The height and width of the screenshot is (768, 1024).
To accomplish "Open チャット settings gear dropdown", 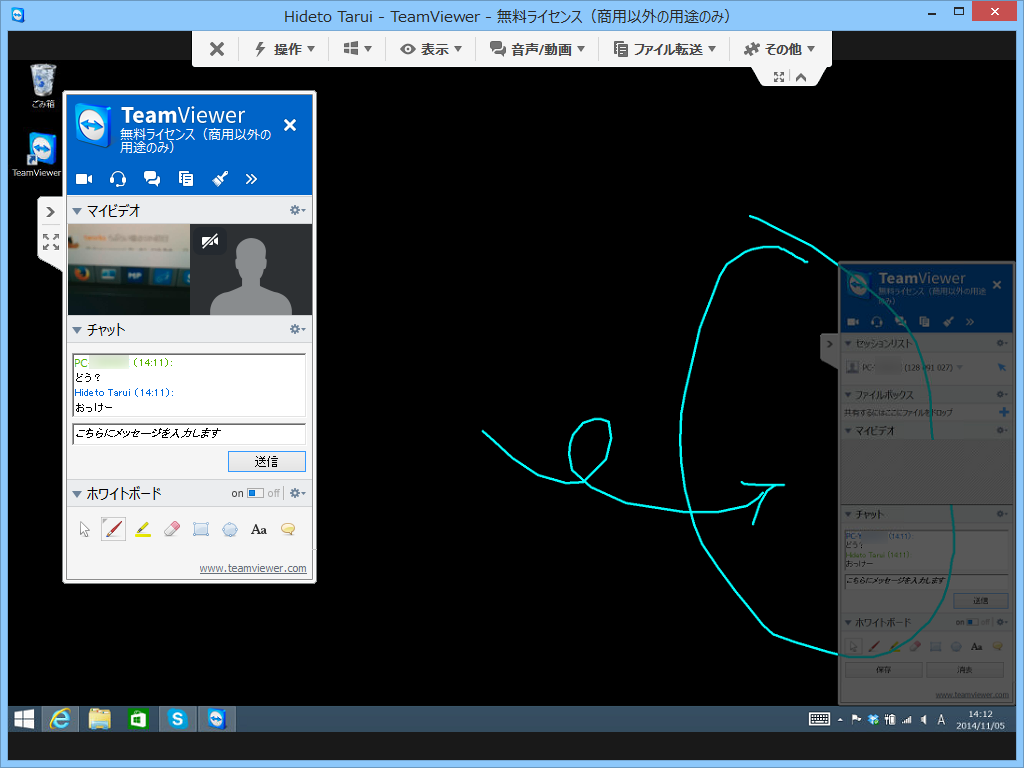I will [298, 329].
